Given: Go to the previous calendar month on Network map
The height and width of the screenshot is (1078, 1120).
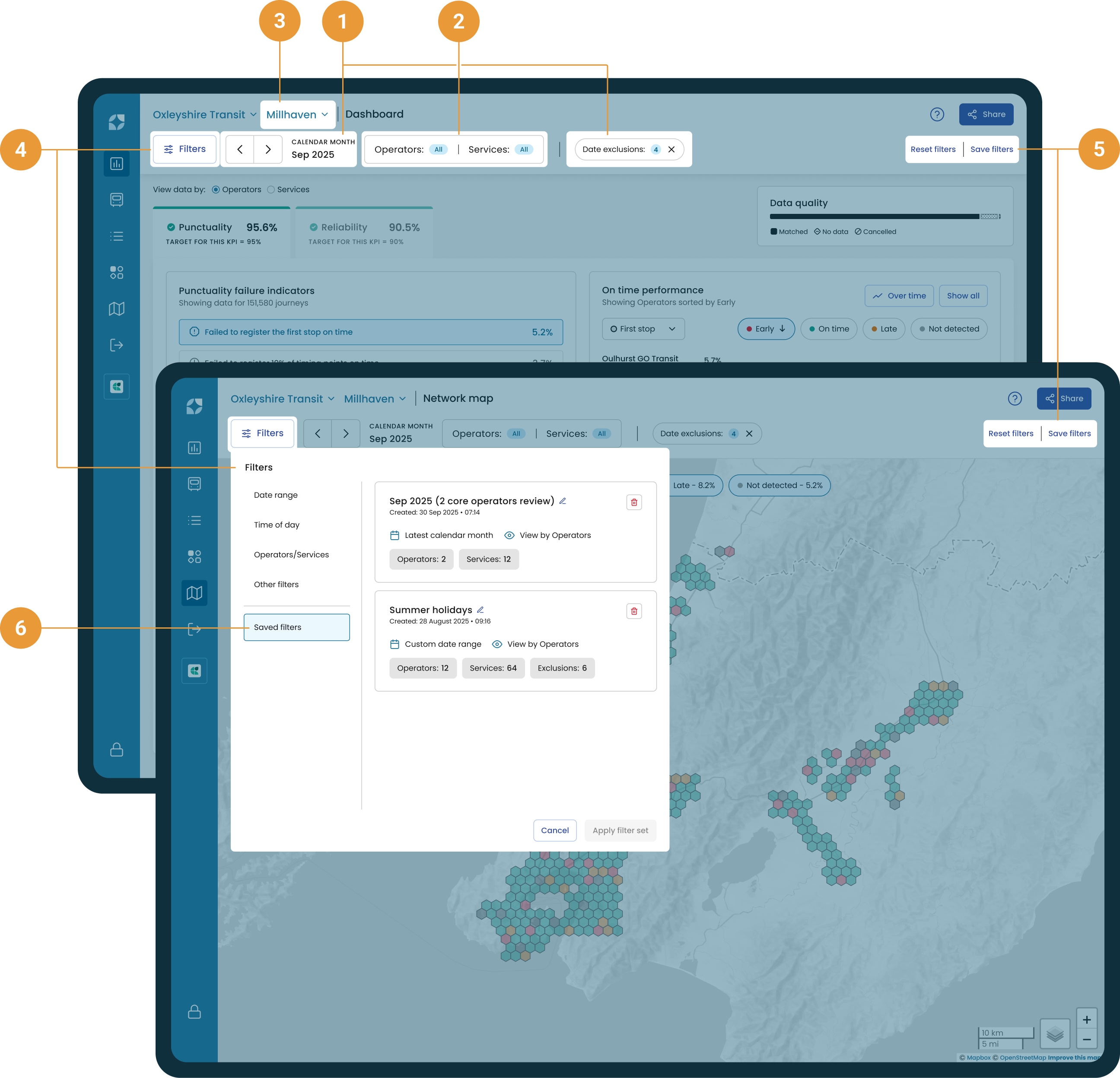Looking at the screenshot, I should click(x=318, y=434).
